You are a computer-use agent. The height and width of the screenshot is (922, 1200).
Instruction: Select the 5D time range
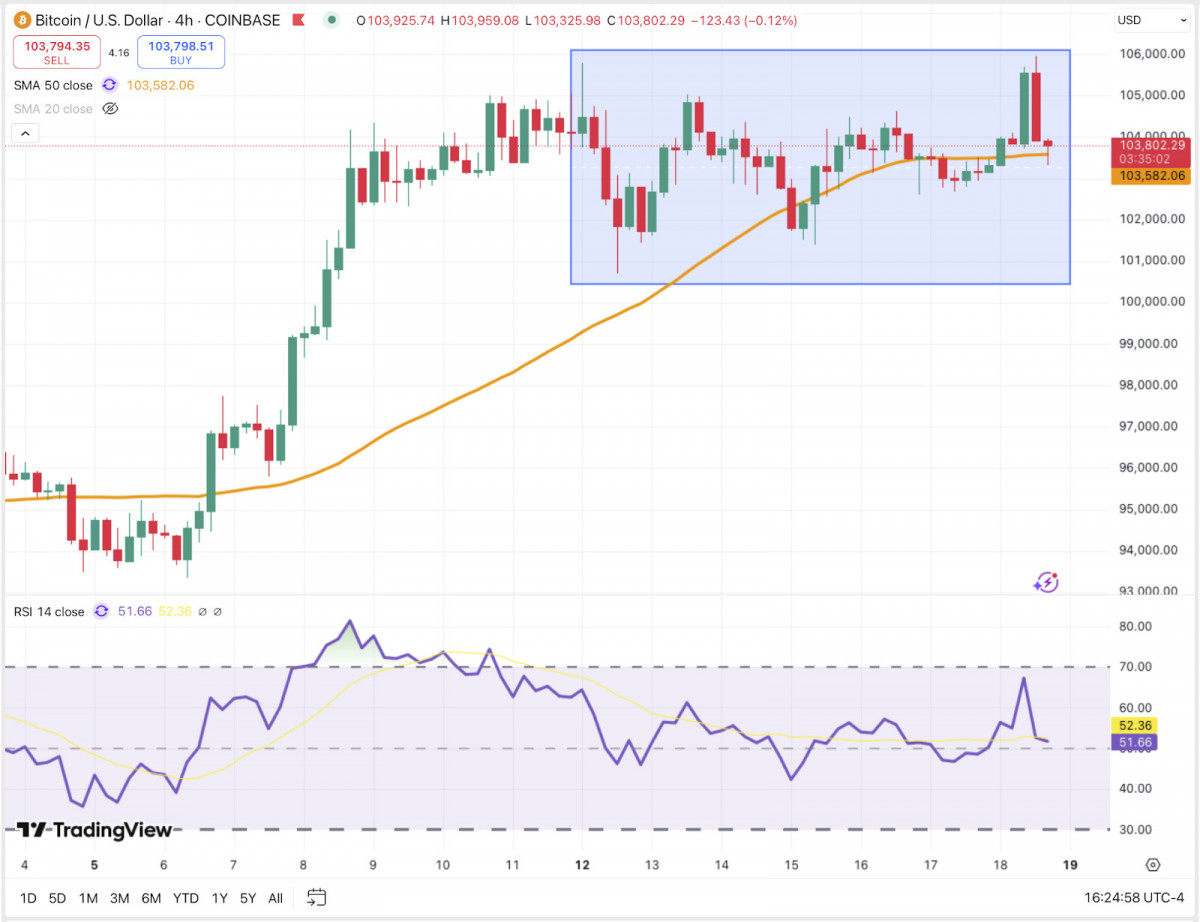tap(58, 898)
